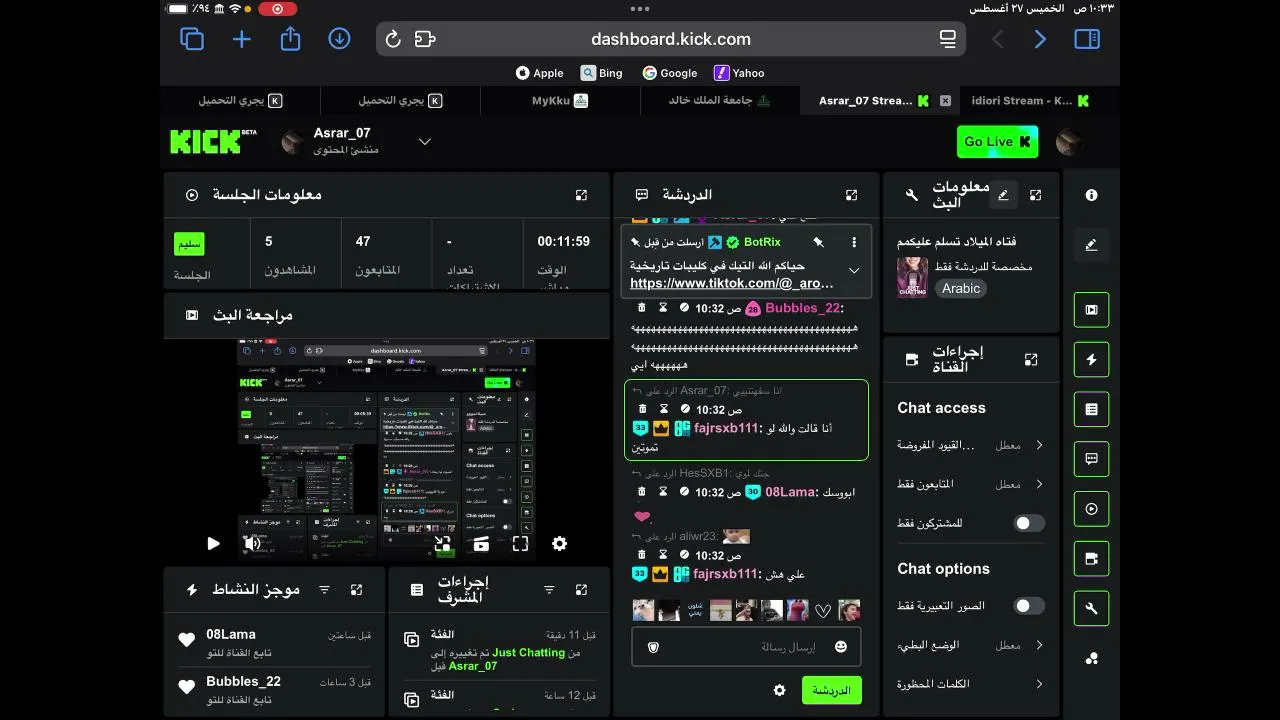Open three-dot menu on BotRix pinned message
The height and width of the screenshot is (720, 1280).
[x=853, y=242]
